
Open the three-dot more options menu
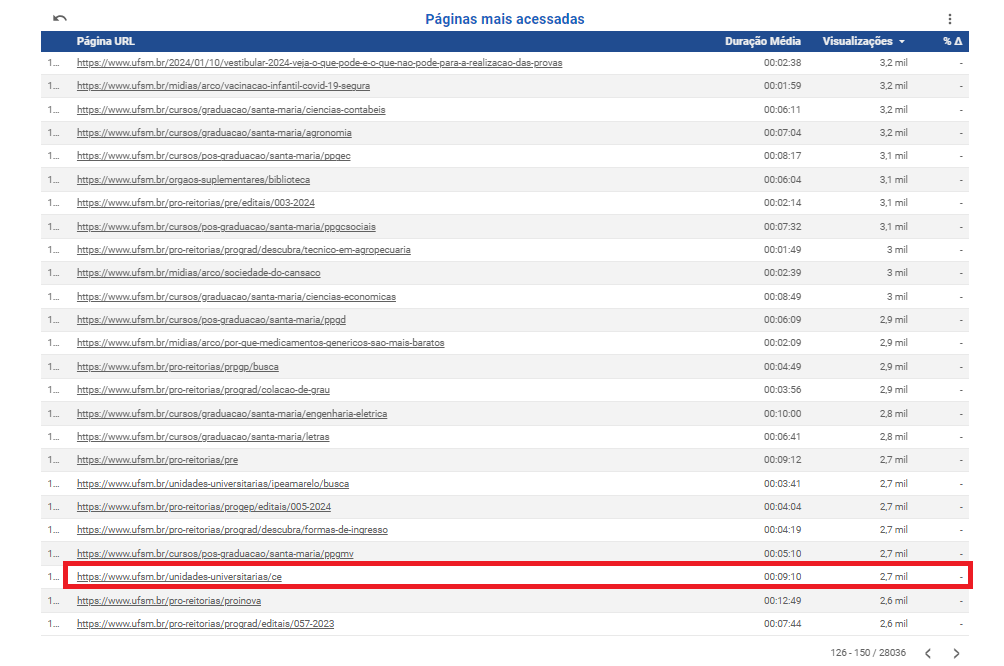click(x=949, y=19)
